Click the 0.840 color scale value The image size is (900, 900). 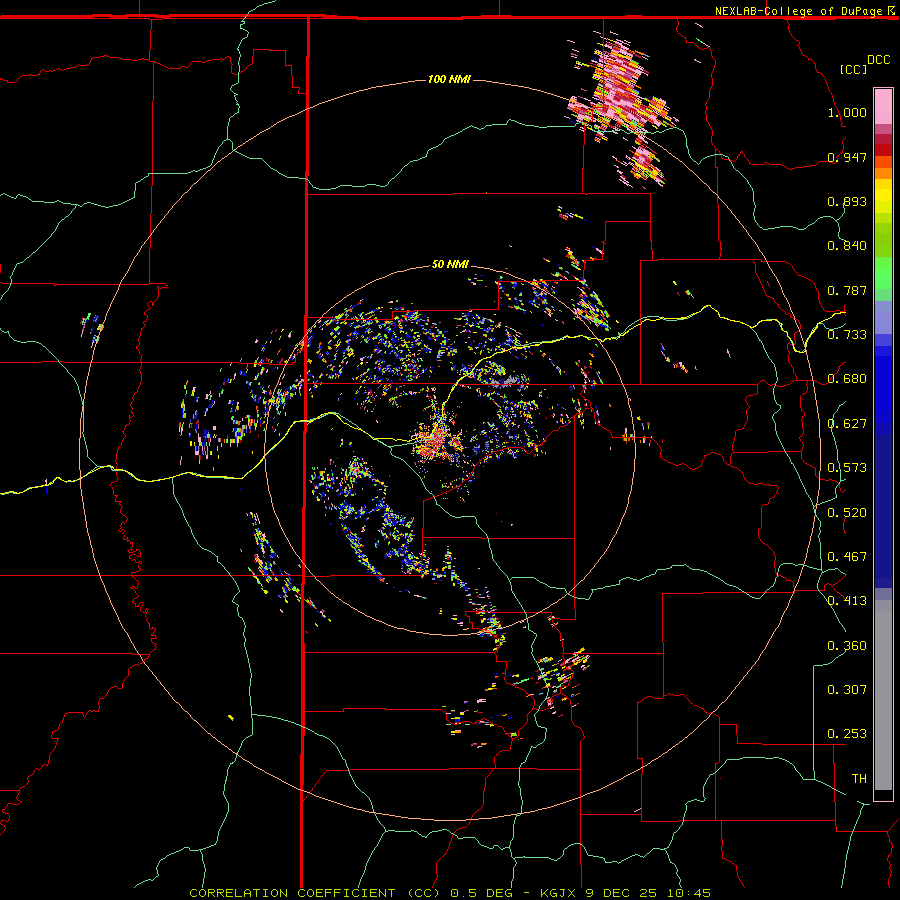tap(847, 246)
